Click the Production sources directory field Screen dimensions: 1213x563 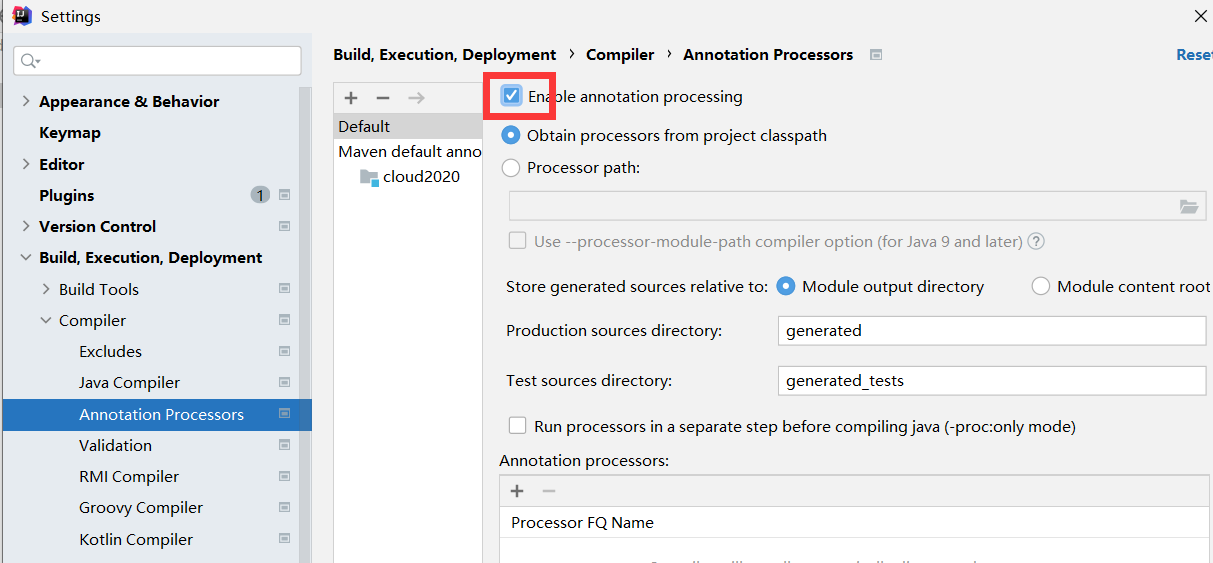(991, 330)
